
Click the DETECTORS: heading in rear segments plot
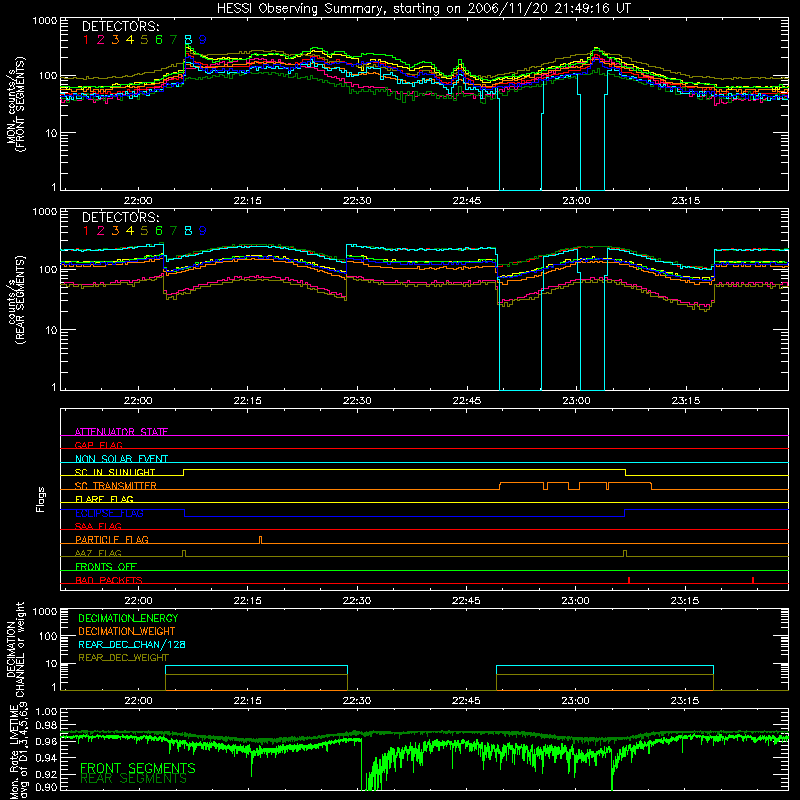click(121, 217)
